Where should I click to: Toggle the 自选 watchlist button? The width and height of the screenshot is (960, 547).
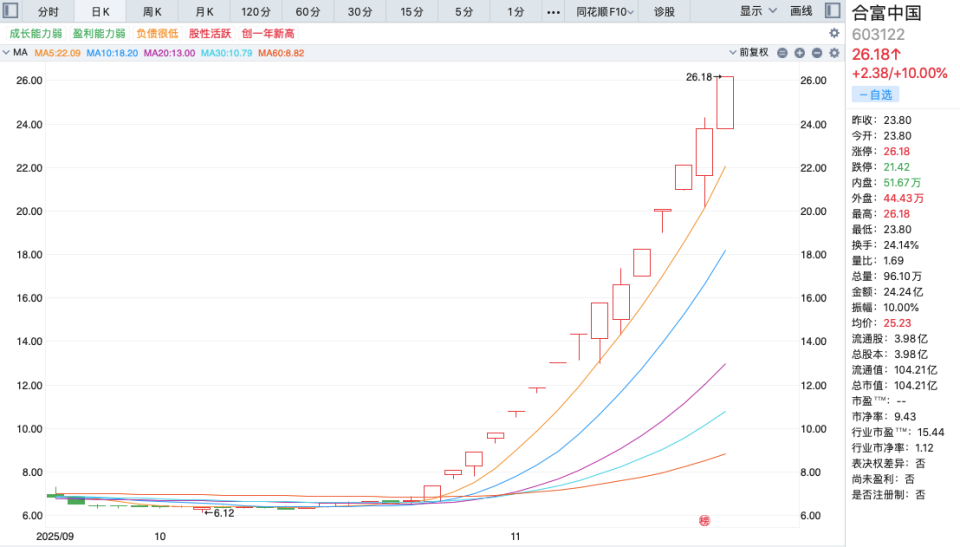coord(876,94)
